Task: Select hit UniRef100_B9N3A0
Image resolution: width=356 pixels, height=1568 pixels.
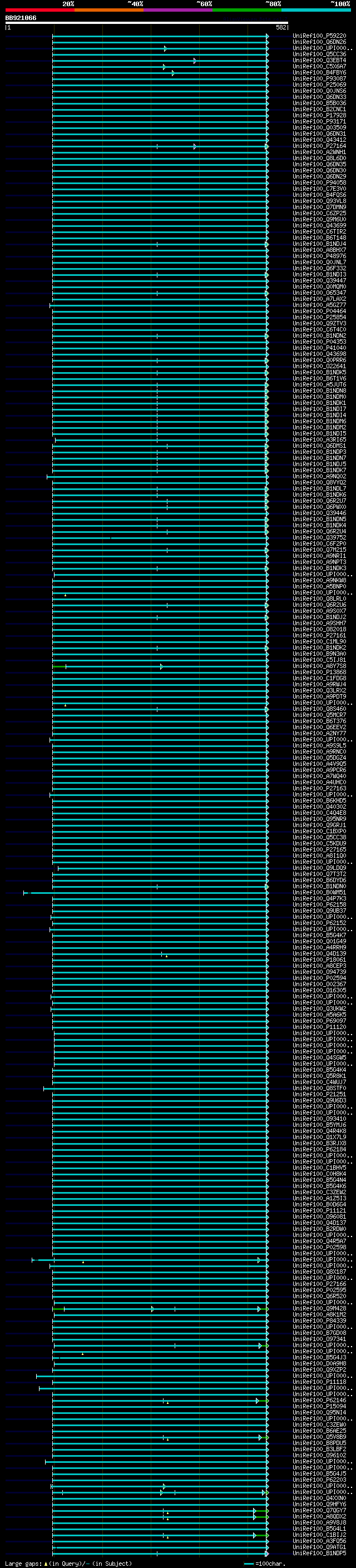Action: [319, 654]
